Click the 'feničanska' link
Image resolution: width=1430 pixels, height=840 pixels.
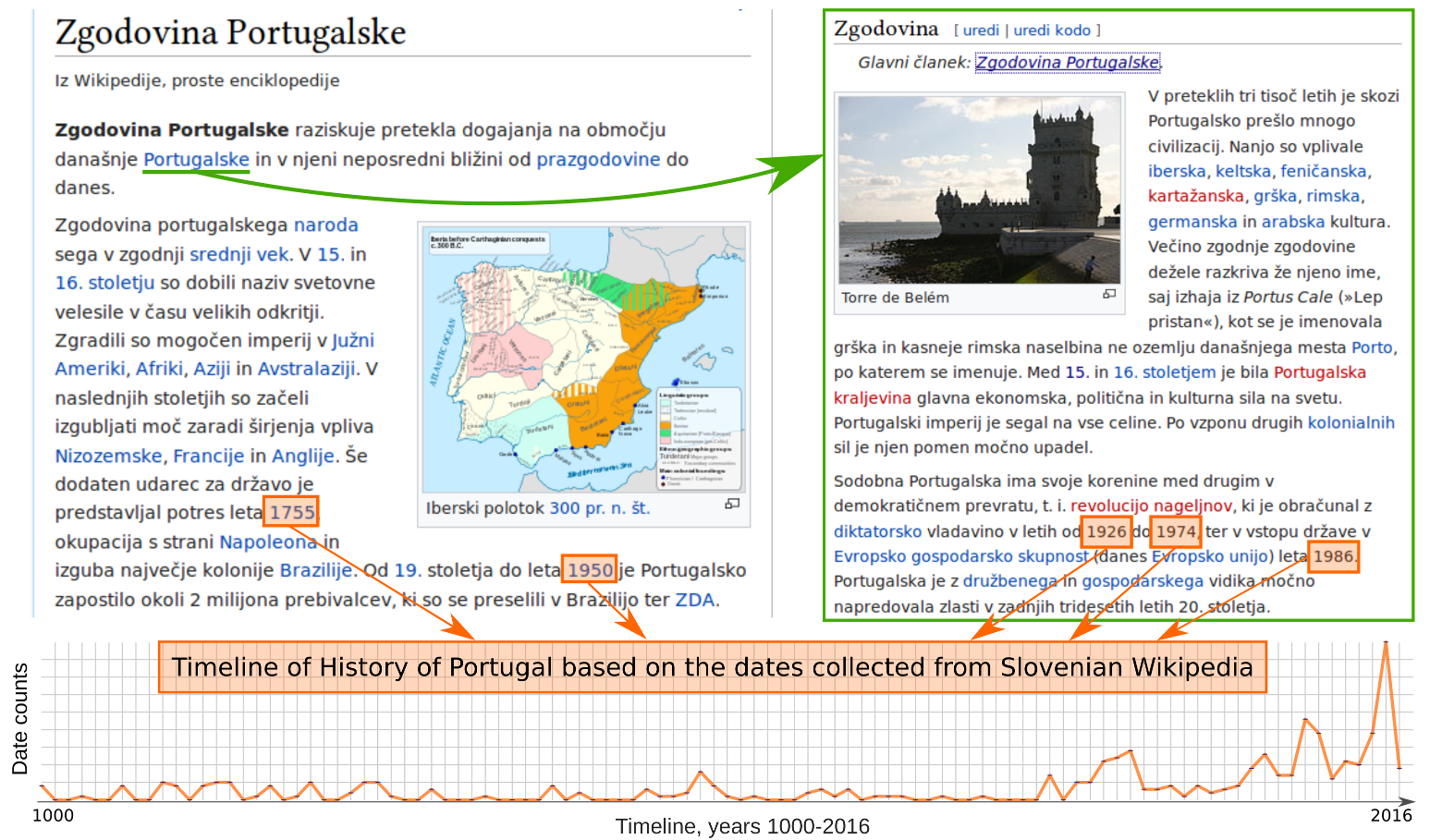(x=1324, y=171)
